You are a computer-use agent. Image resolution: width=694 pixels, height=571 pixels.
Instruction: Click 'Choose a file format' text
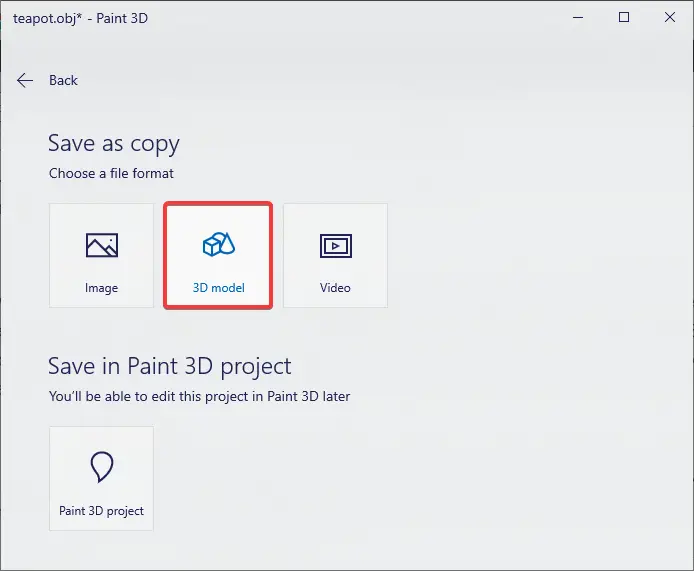click(111, 173)
